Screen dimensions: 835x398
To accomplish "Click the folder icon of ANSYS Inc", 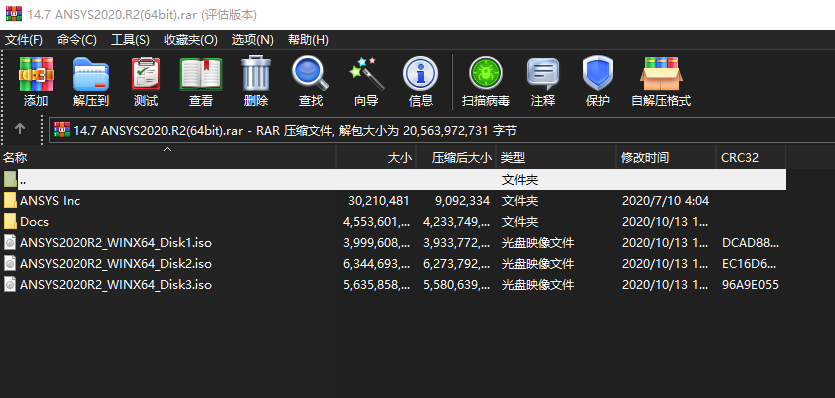I will [10, 201].
